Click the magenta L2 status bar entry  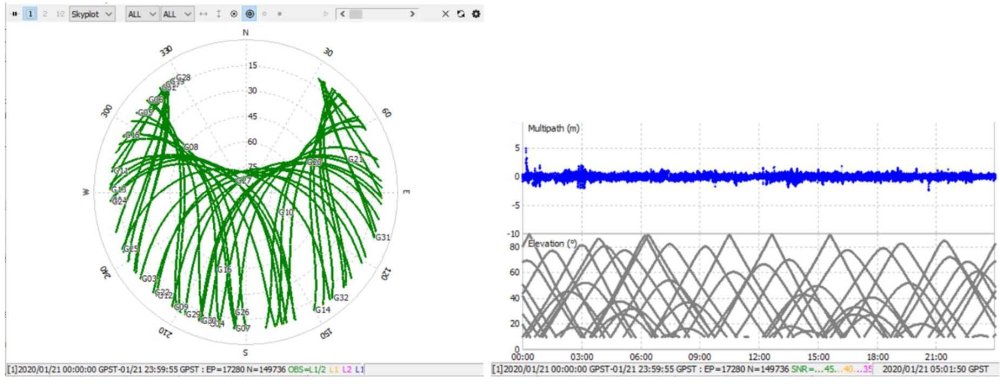[x=347, y=369]
